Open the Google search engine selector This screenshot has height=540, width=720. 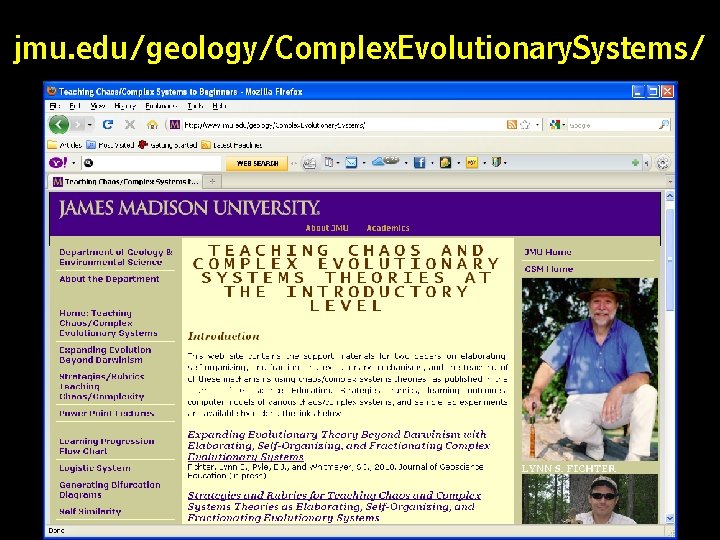pos(557,124)
